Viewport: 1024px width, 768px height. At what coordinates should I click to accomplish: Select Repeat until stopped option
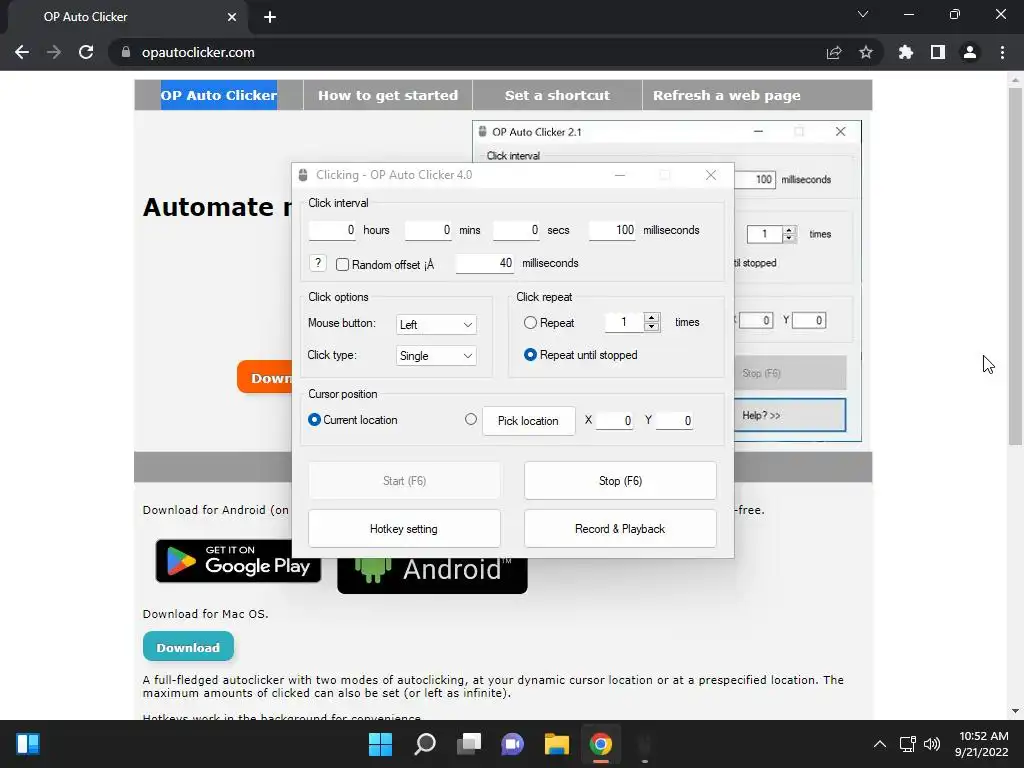pyautogui.click(x=530, y=355)
